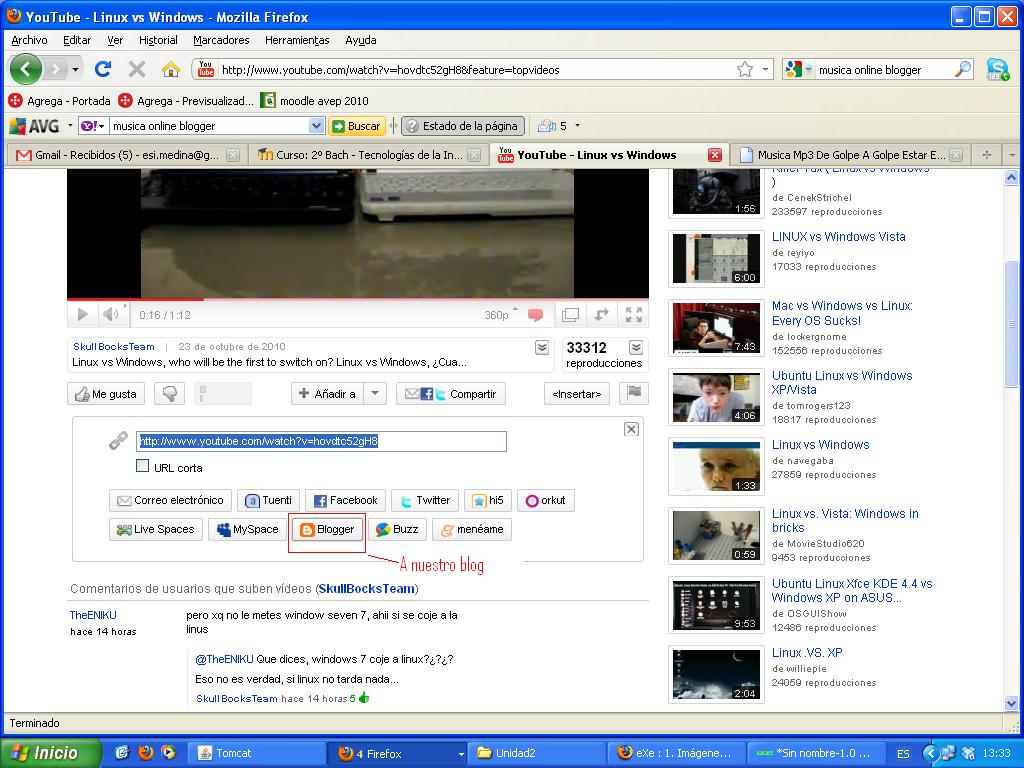Viewport: 1024px width, 768px height.
Task: Mute the video using the speaker icon
Action: tap(110, 315)
